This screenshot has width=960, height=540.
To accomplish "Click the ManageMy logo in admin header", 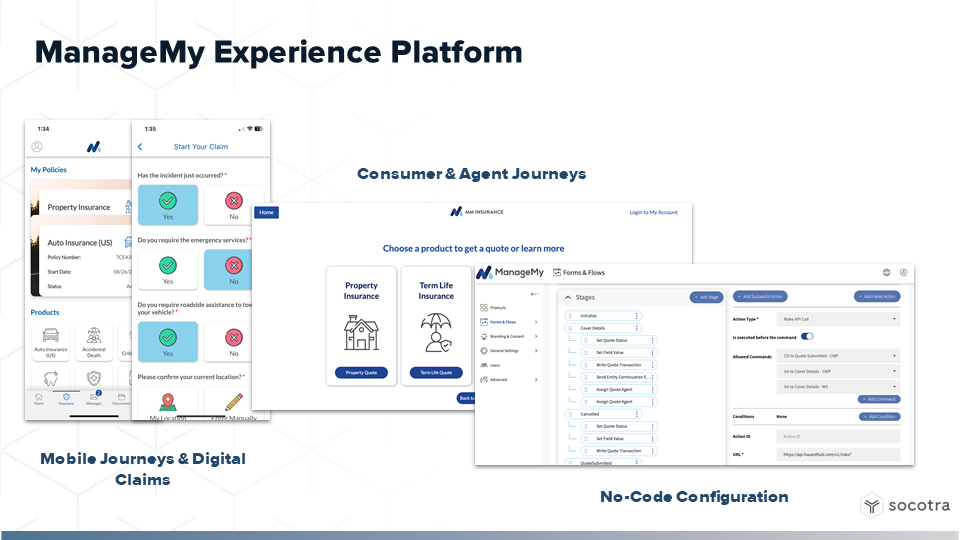I will click(510, 272).
